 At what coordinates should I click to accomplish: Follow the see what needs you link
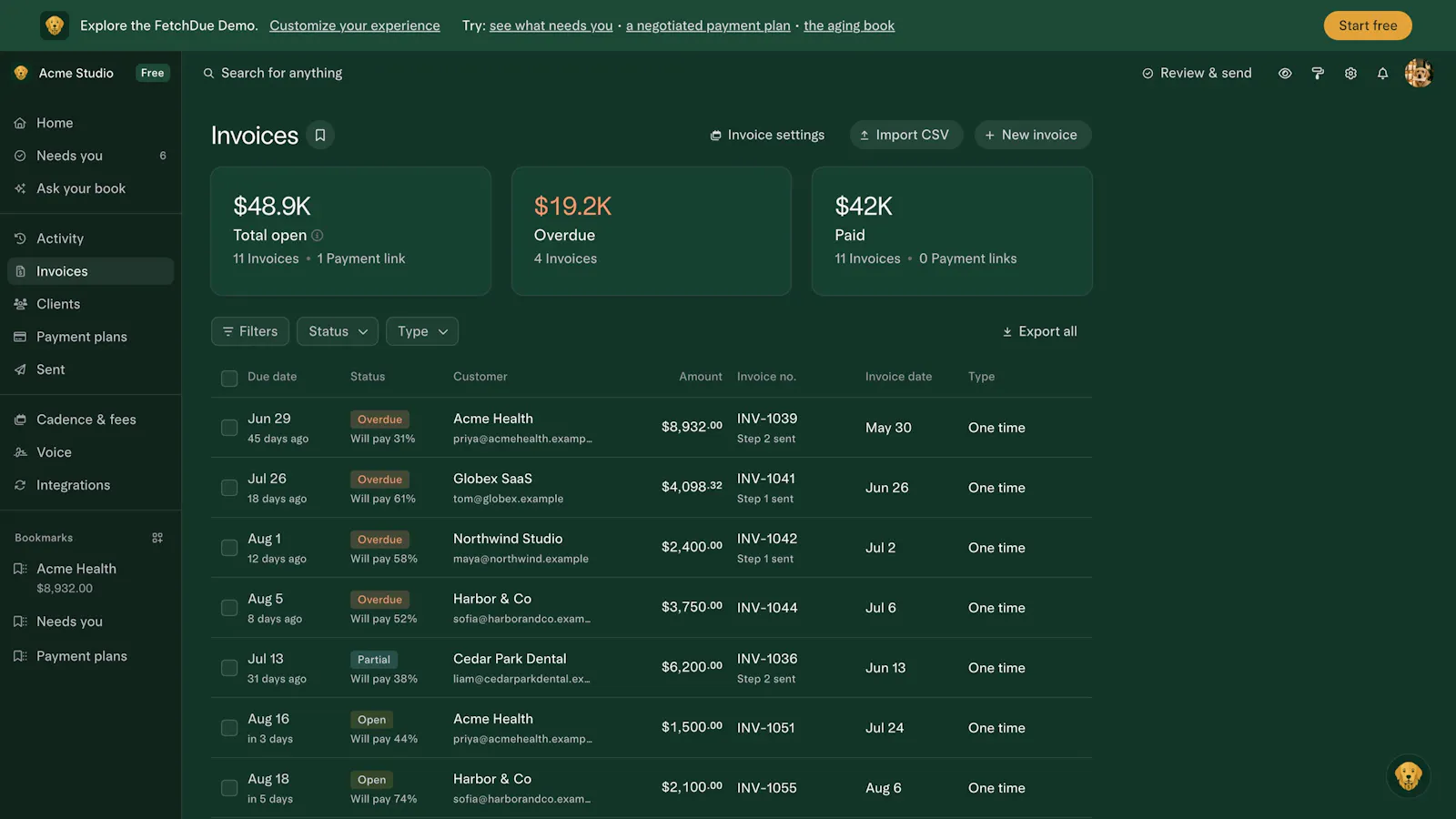point(551,25)
